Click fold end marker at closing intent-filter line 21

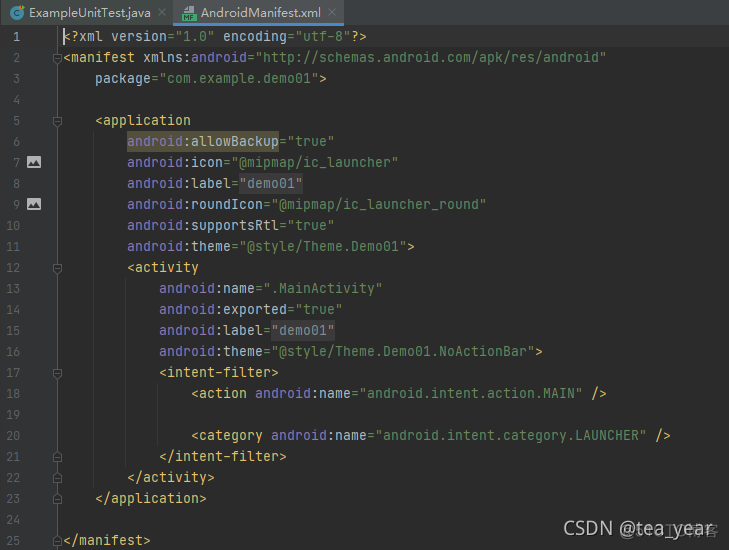pyautogui.click(x=57, y=457)
